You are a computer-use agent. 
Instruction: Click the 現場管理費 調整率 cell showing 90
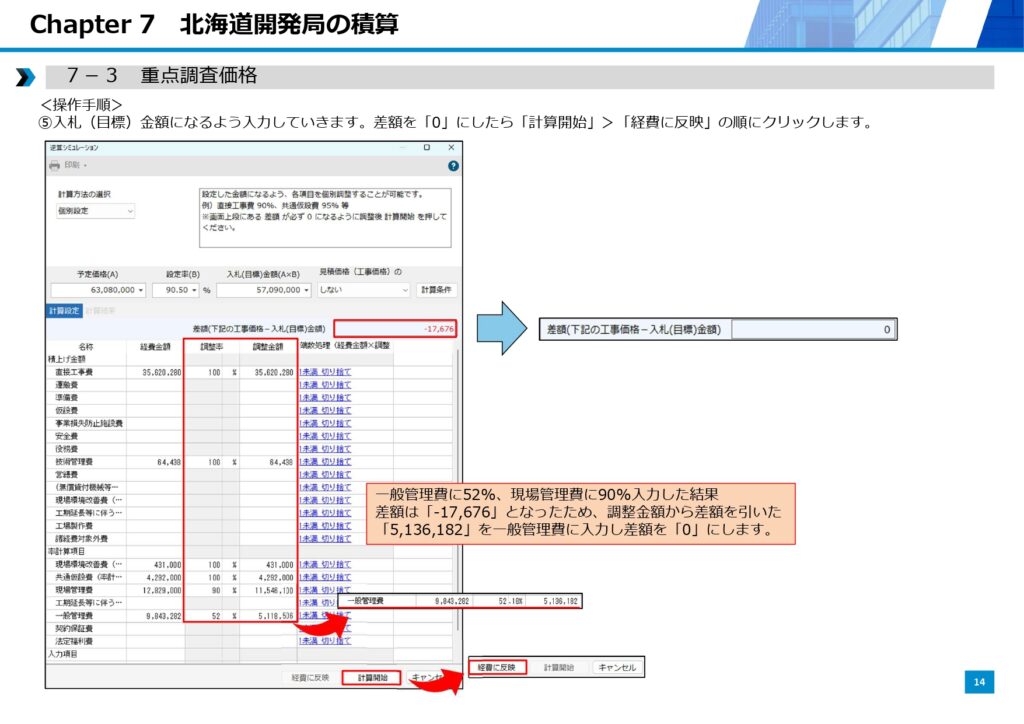coord(212,590)
